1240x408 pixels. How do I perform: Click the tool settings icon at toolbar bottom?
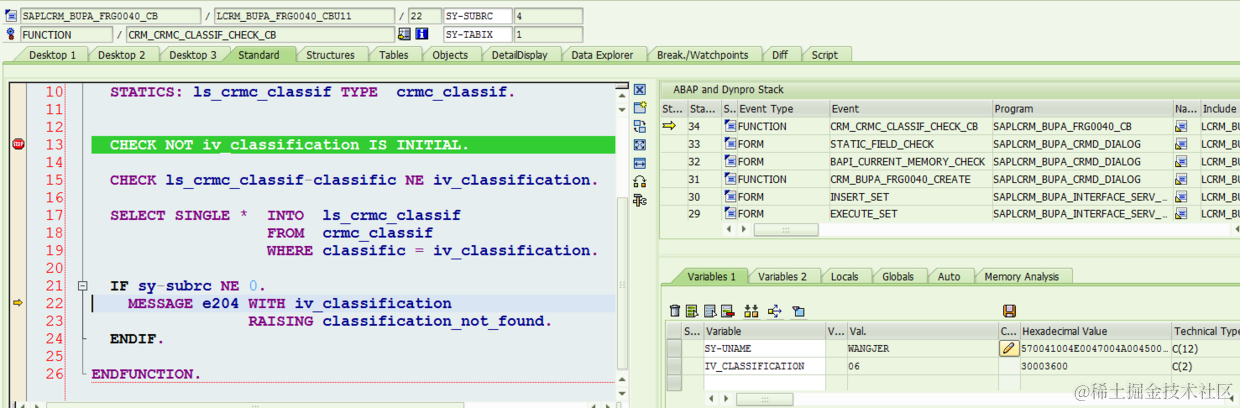click(640, 200)
